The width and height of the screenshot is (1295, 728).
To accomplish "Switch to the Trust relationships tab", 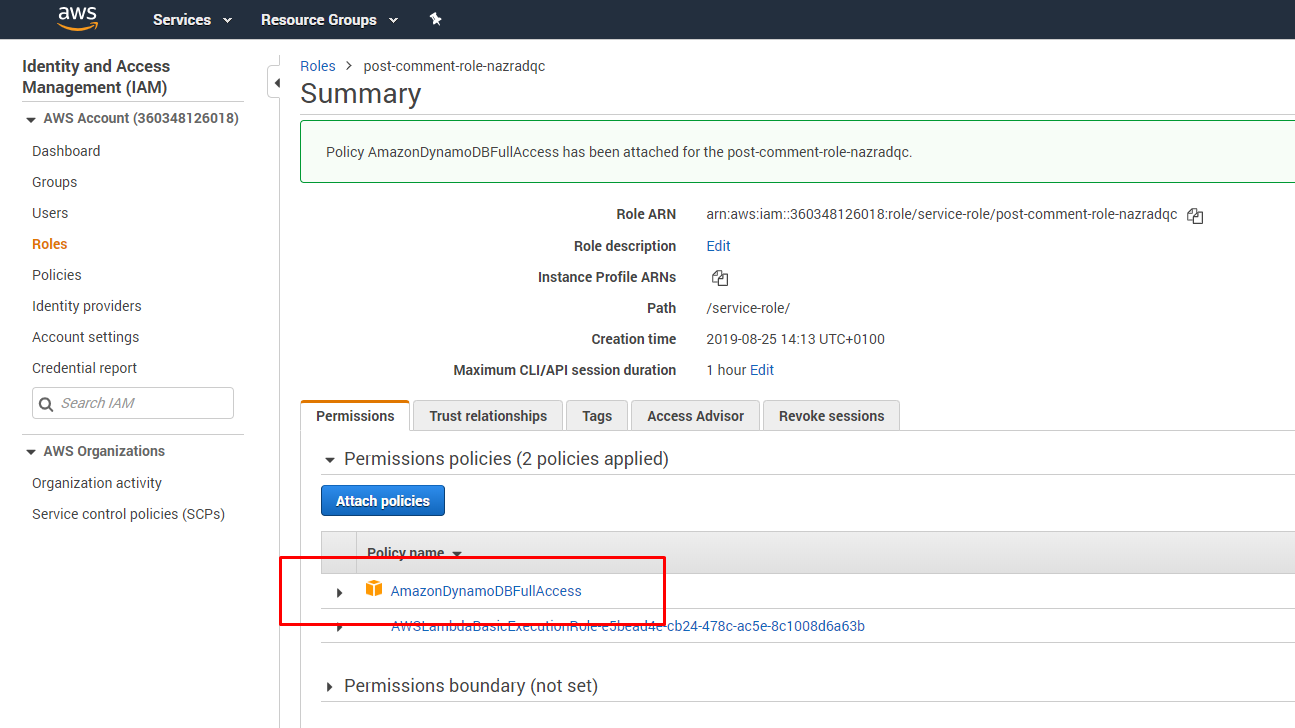I will coord(488,416).
